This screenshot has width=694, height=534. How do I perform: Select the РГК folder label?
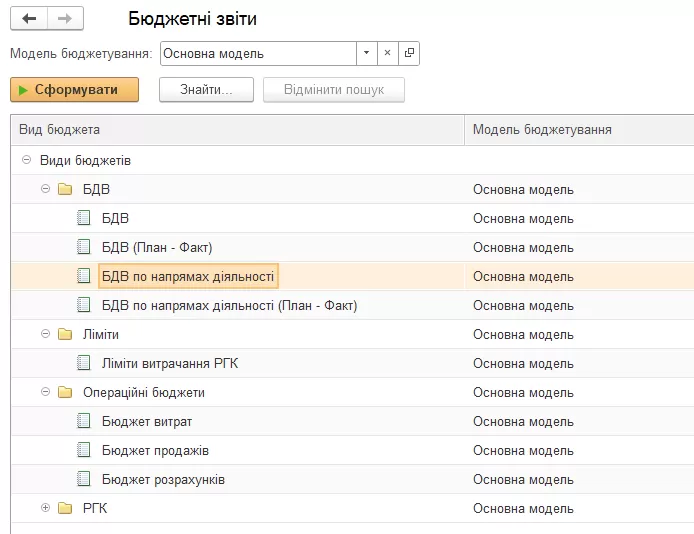[95, 508]
